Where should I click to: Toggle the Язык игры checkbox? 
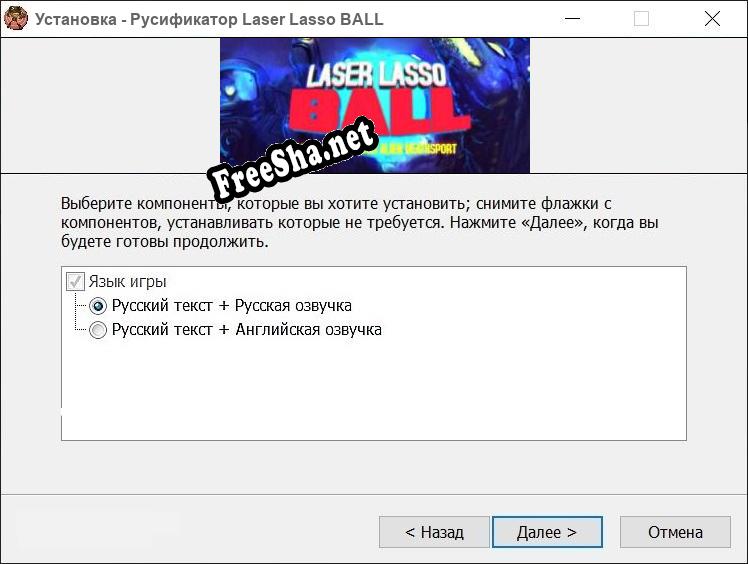[75, 282]
